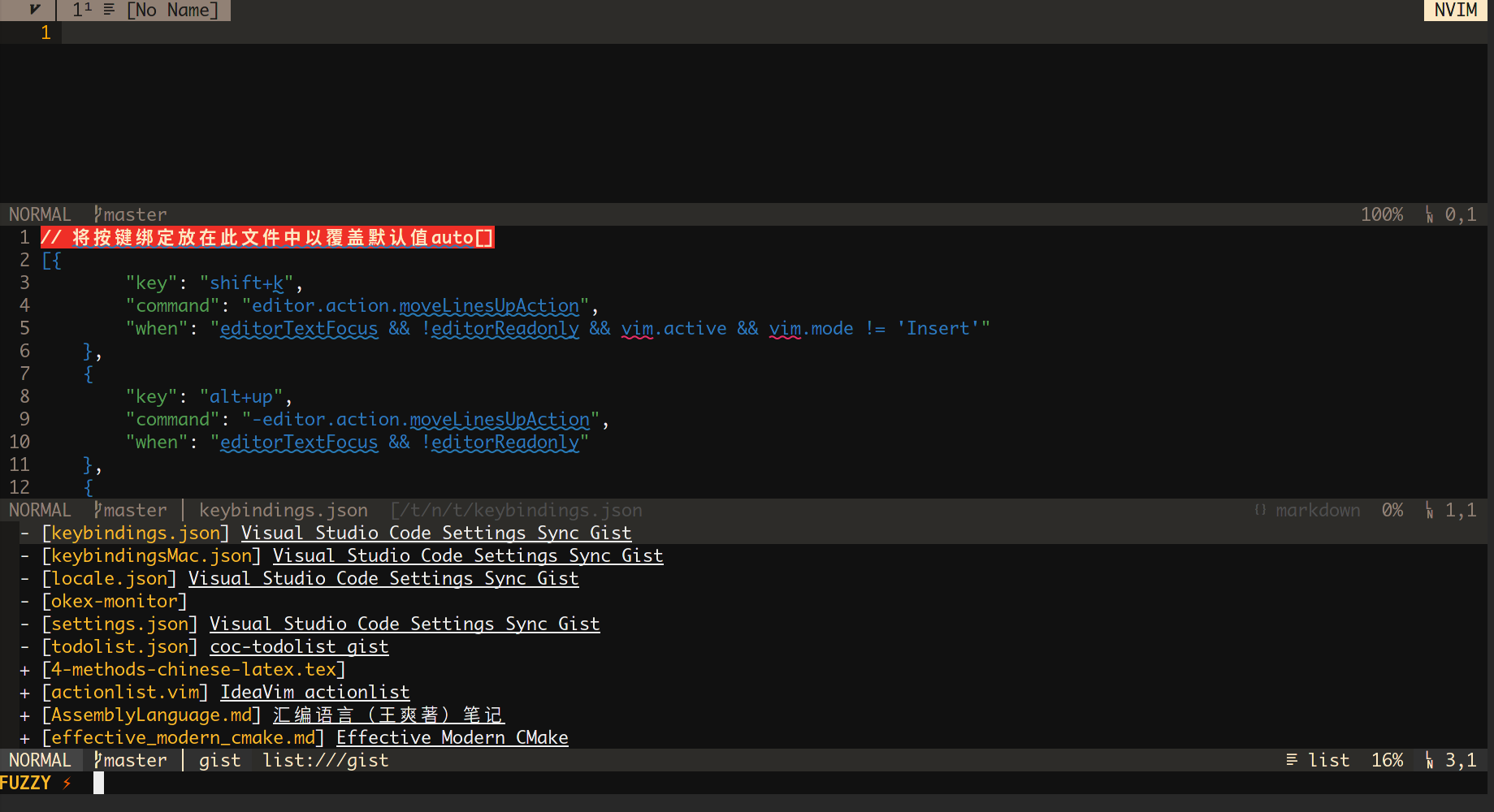This screenshot has width=1494, height=812.
Task: Click the gist buffer name in the statusline
Action: (x=220, y=760)
